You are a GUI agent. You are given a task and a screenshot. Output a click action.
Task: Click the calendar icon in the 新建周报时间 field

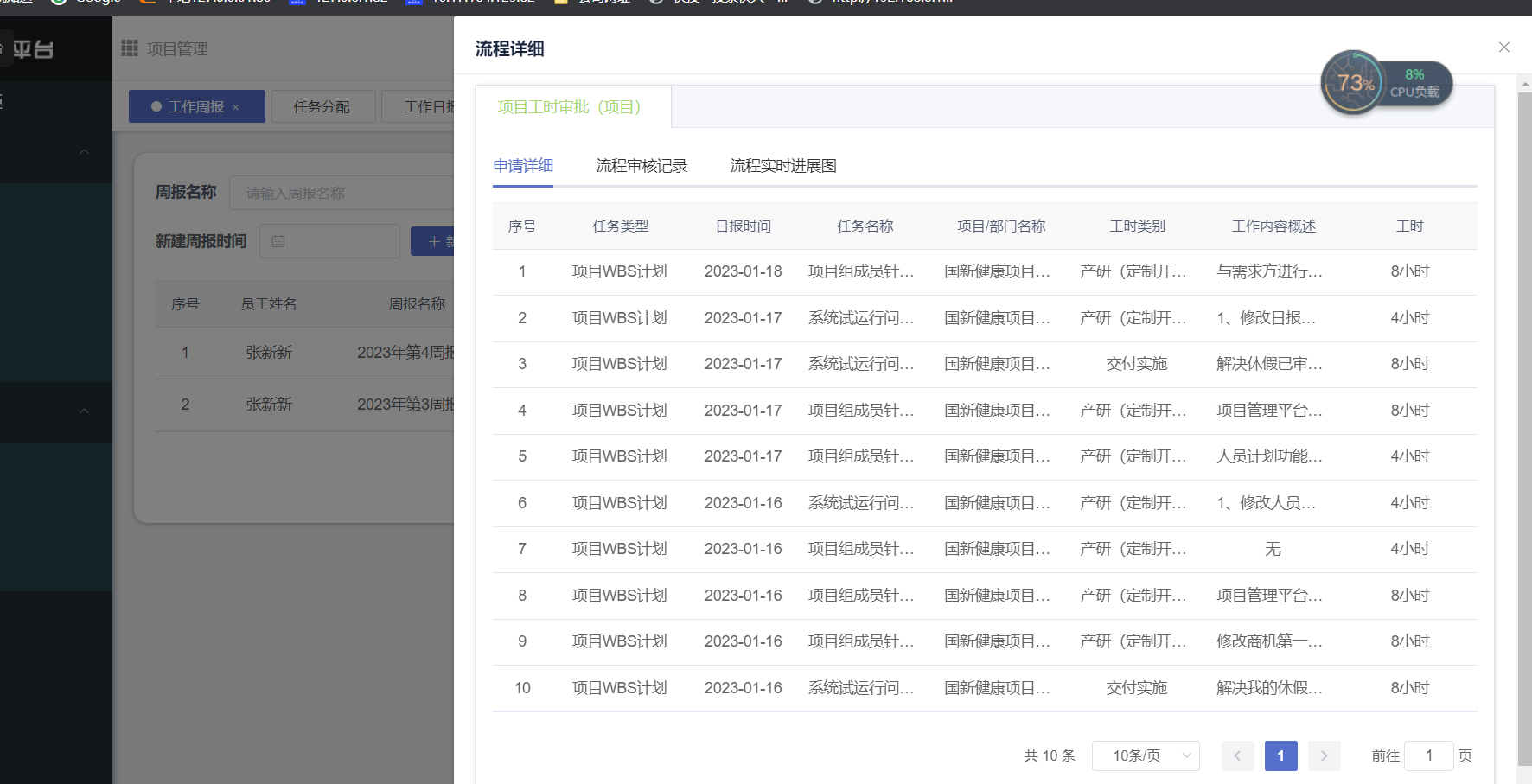point(278,241)
